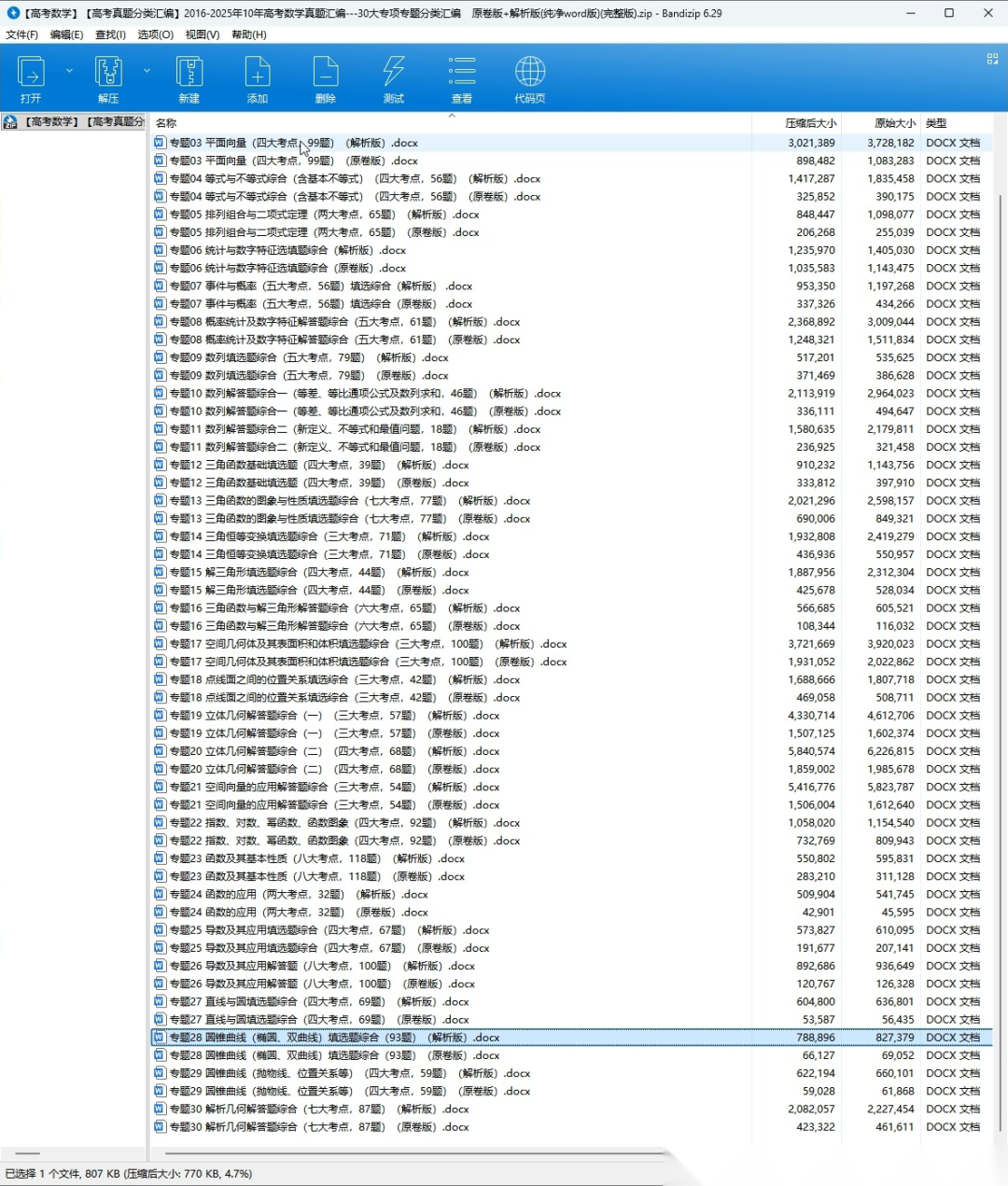Open the Options (选项) menu
This screenshot has height=1186, width=1008.
pyautogui.click(x=155, y=35)
